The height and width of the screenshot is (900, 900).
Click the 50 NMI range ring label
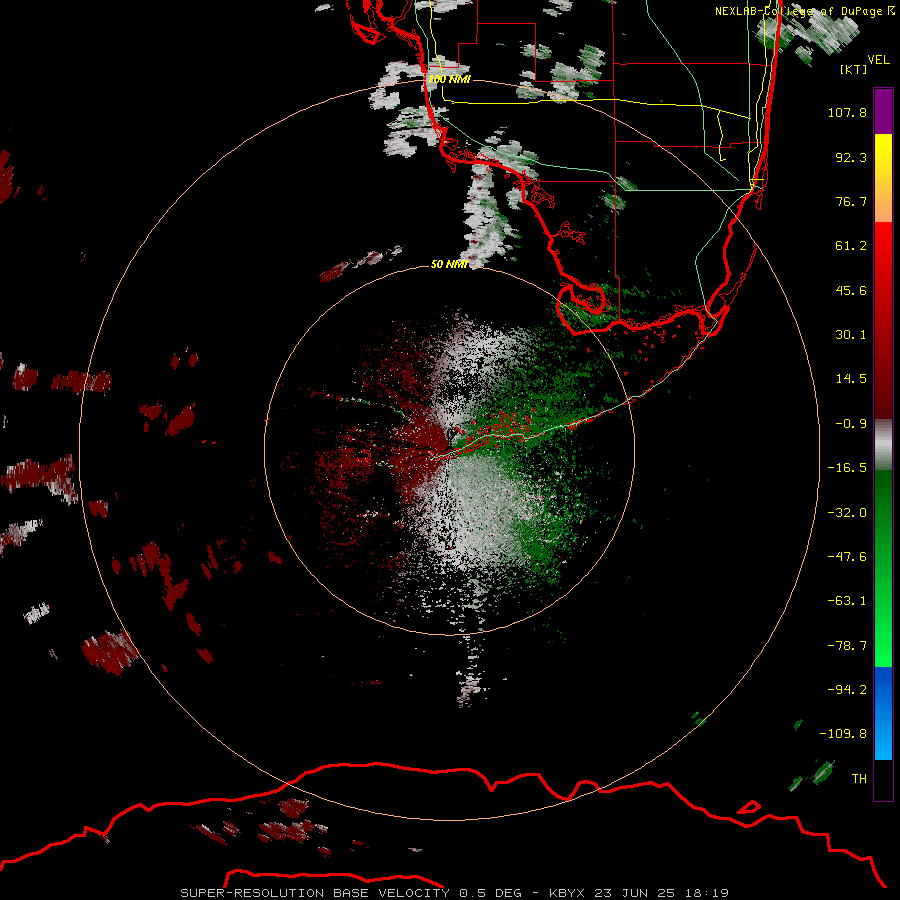[x=449, y=264]
